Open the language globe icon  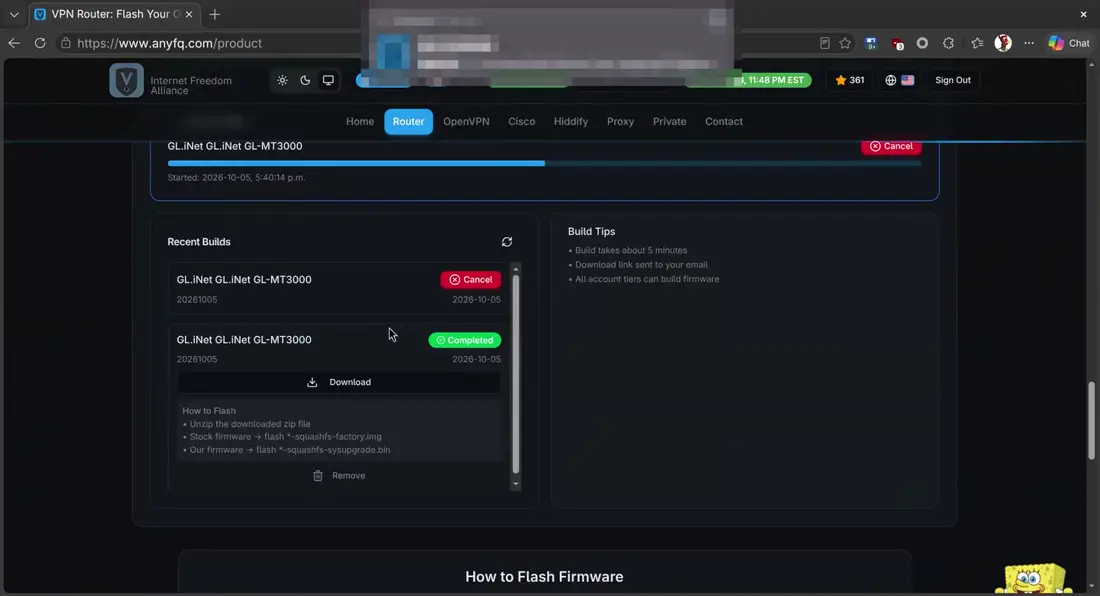(890, 80)
